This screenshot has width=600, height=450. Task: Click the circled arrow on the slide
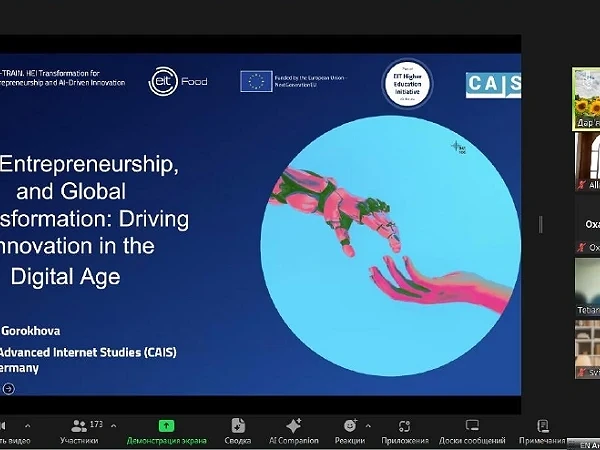[9, 388]
